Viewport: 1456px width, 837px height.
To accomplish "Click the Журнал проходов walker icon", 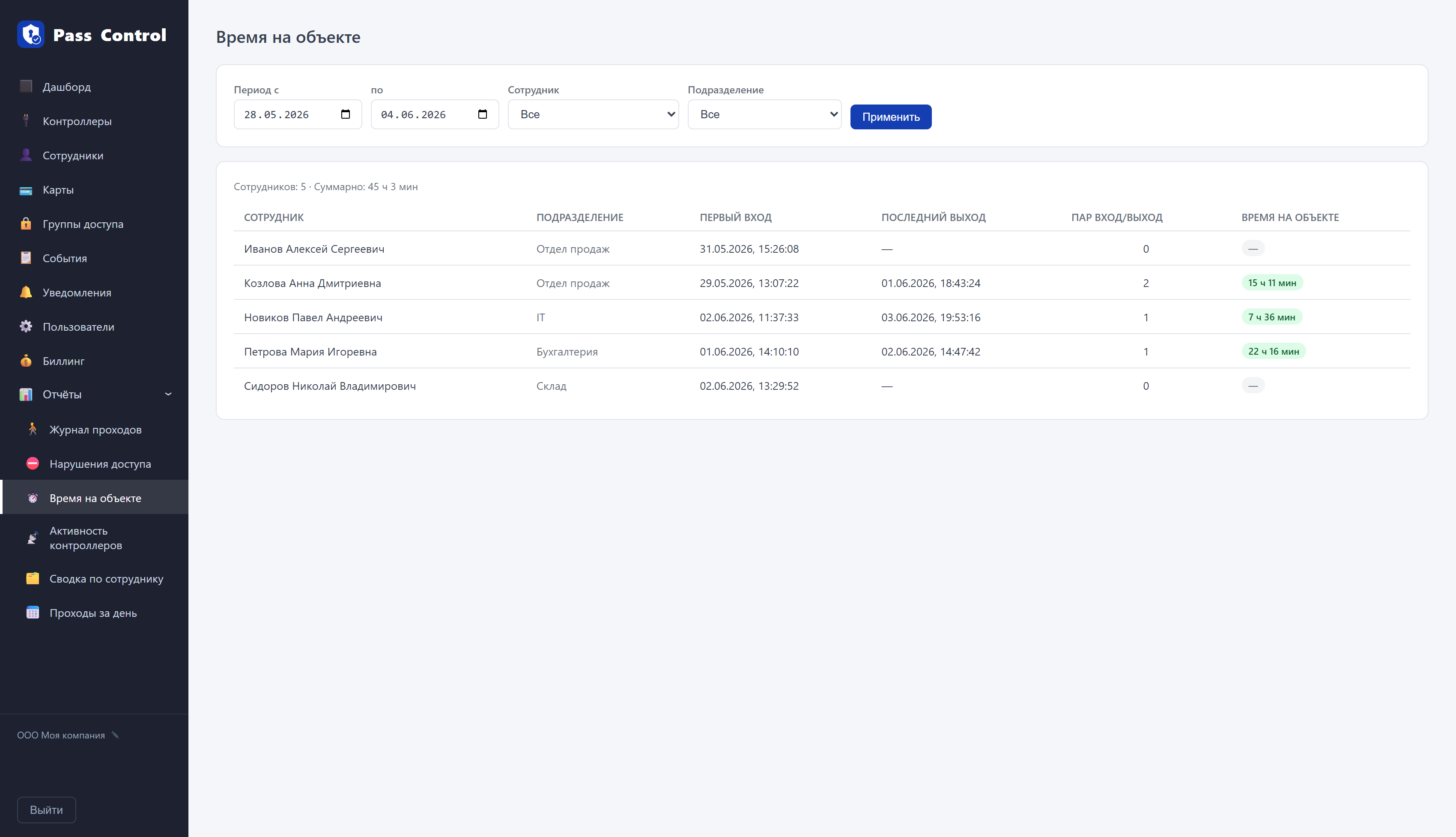I will coord(33,429).
